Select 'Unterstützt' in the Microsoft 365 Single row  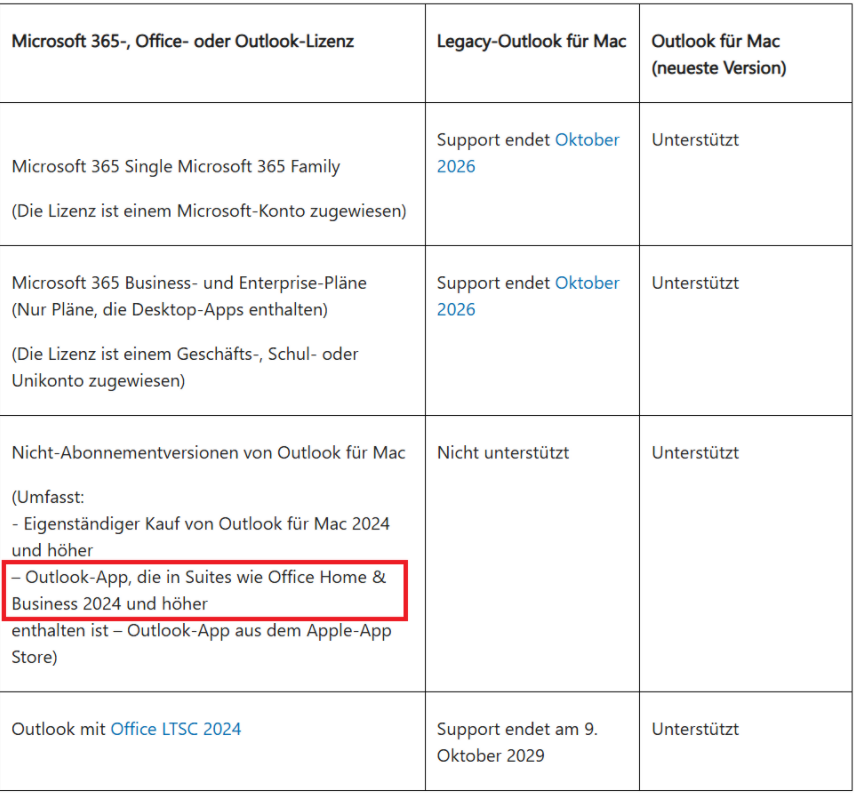click(x=695, y=140)
